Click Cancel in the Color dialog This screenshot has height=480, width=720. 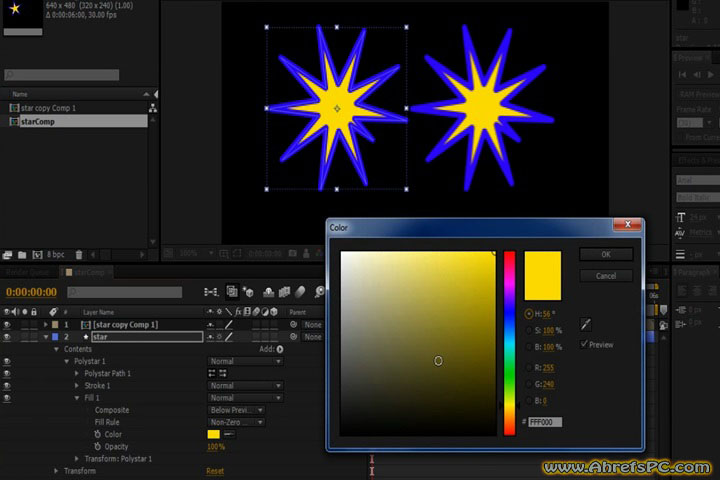tap(606, 276)
